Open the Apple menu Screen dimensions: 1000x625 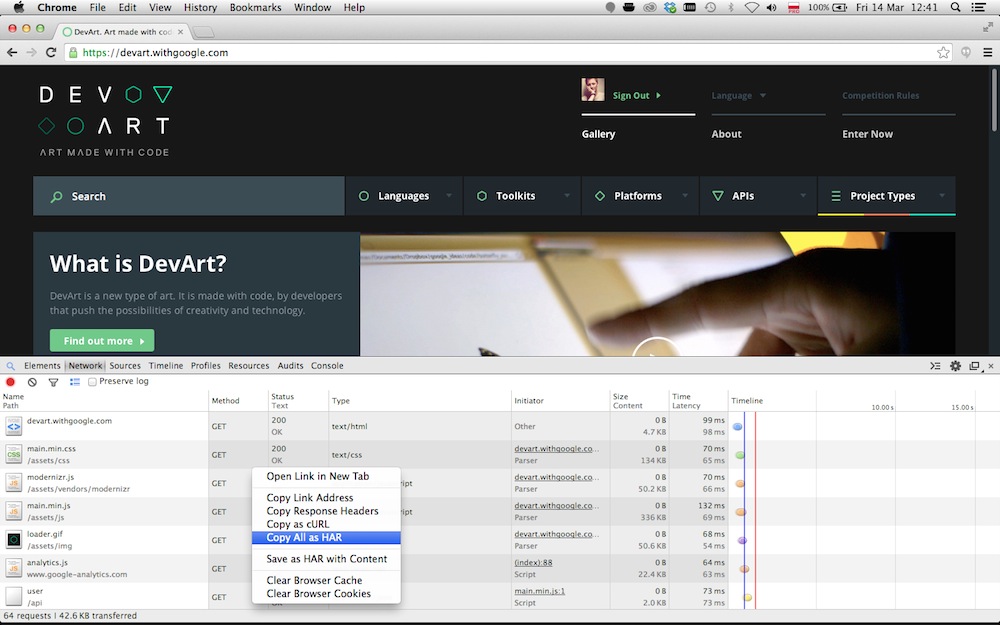point(18,7)
